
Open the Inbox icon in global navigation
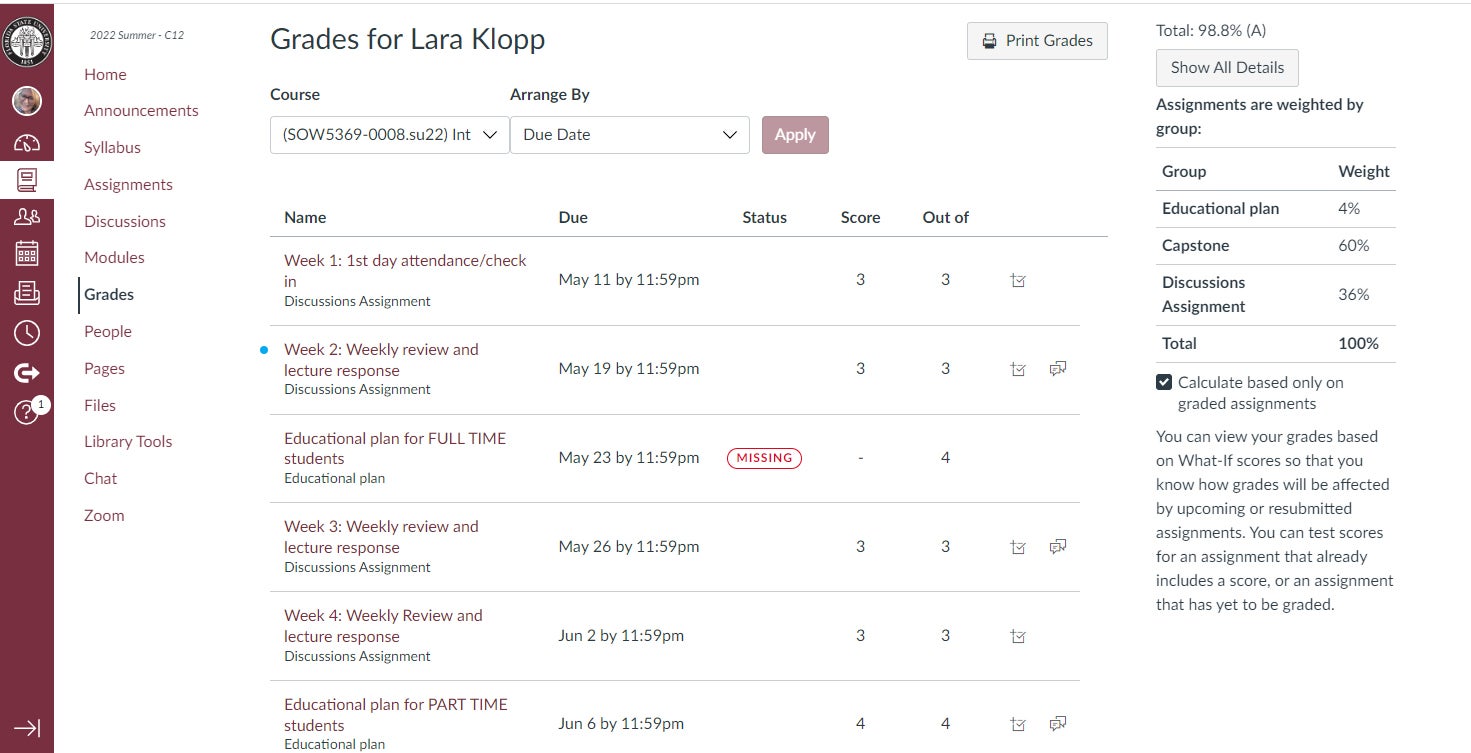(27, 293)
